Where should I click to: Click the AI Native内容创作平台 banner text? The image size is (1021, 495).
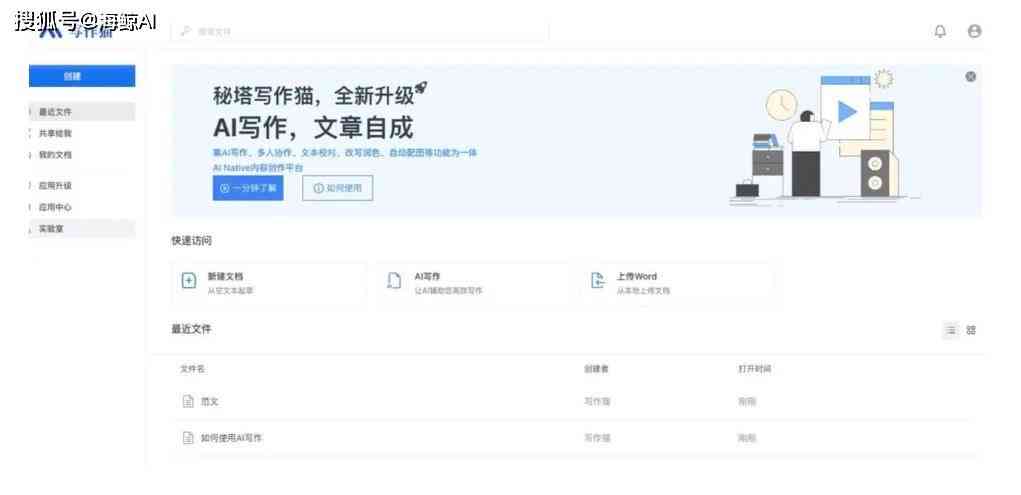pyautogui.click(x=258, y=168)
